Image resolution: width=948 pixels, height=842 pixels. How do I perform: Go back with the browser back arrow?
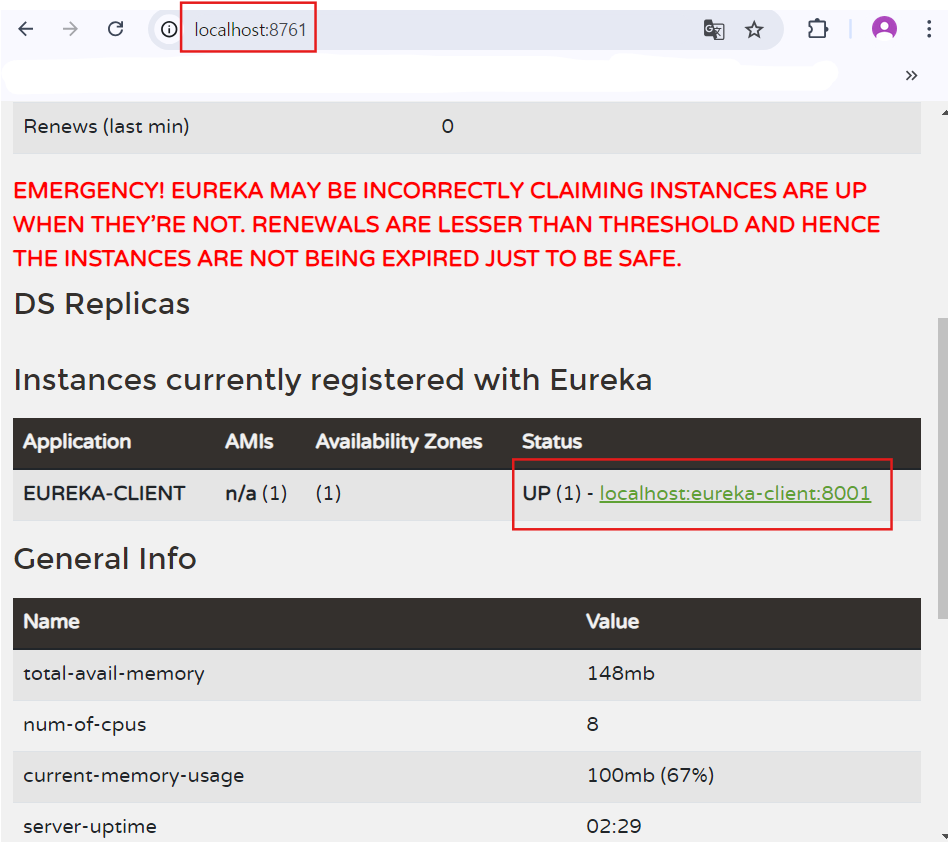coord(25,29)
